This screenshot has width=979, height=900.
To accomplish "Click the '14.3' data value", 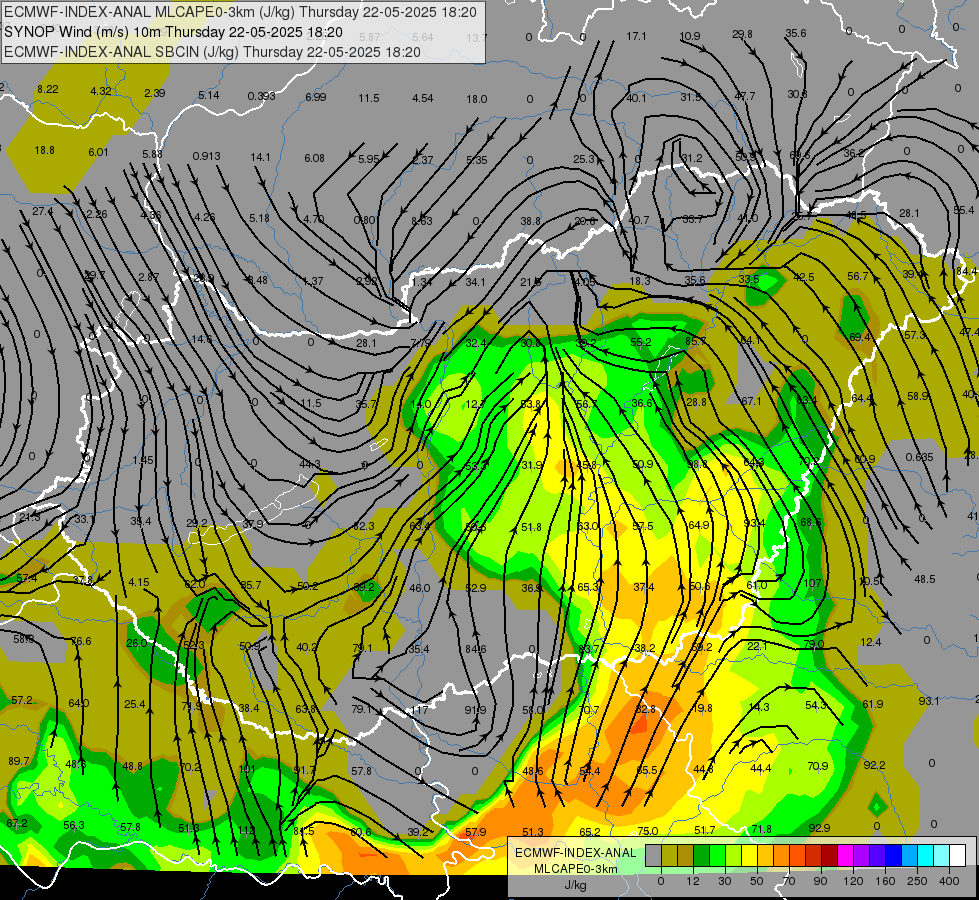I will click(759, 707).
